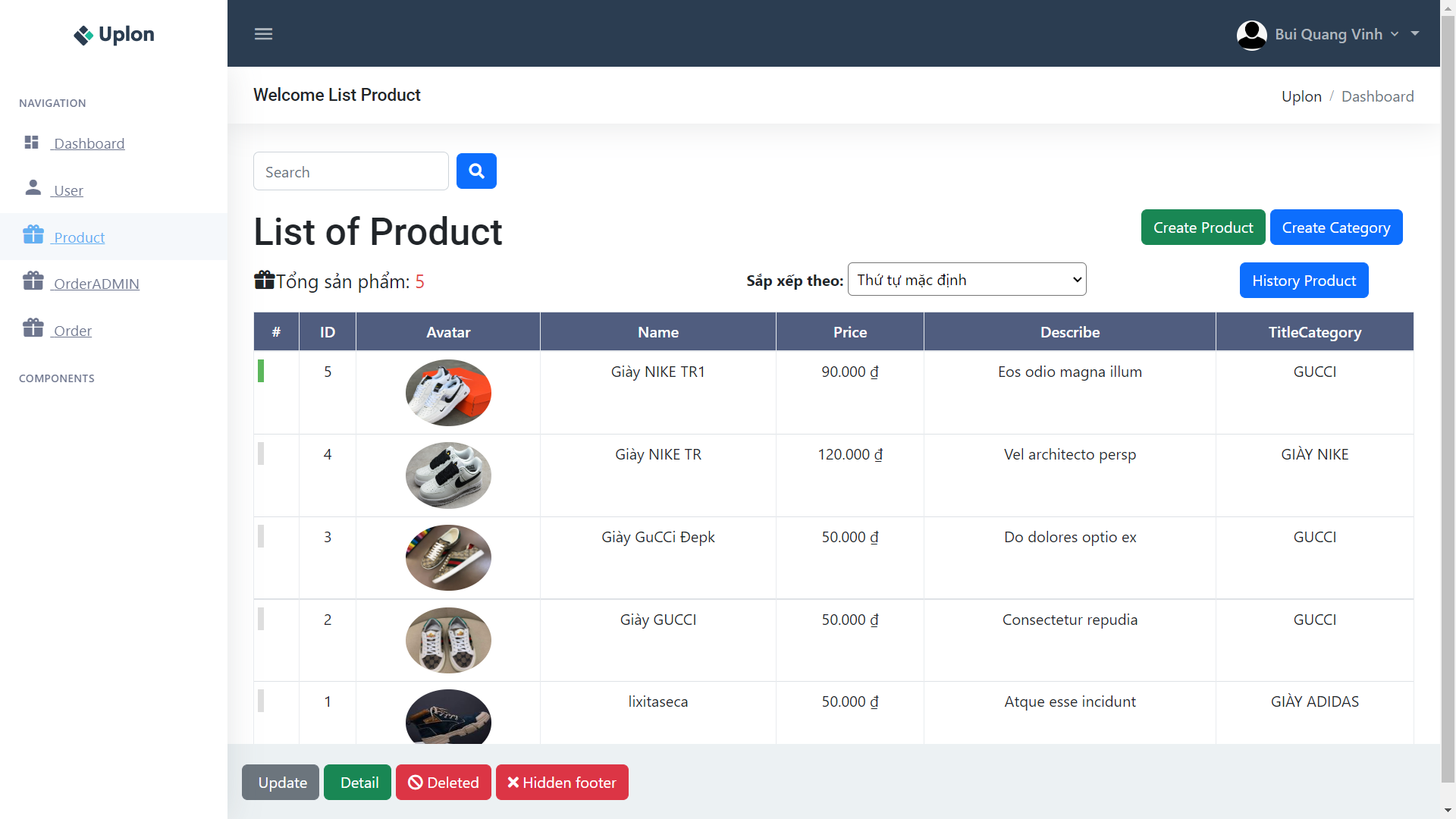The height and width of the screenshot is (819, 1456).
Task: Click inside the Search input field
Action: (350, 171)
